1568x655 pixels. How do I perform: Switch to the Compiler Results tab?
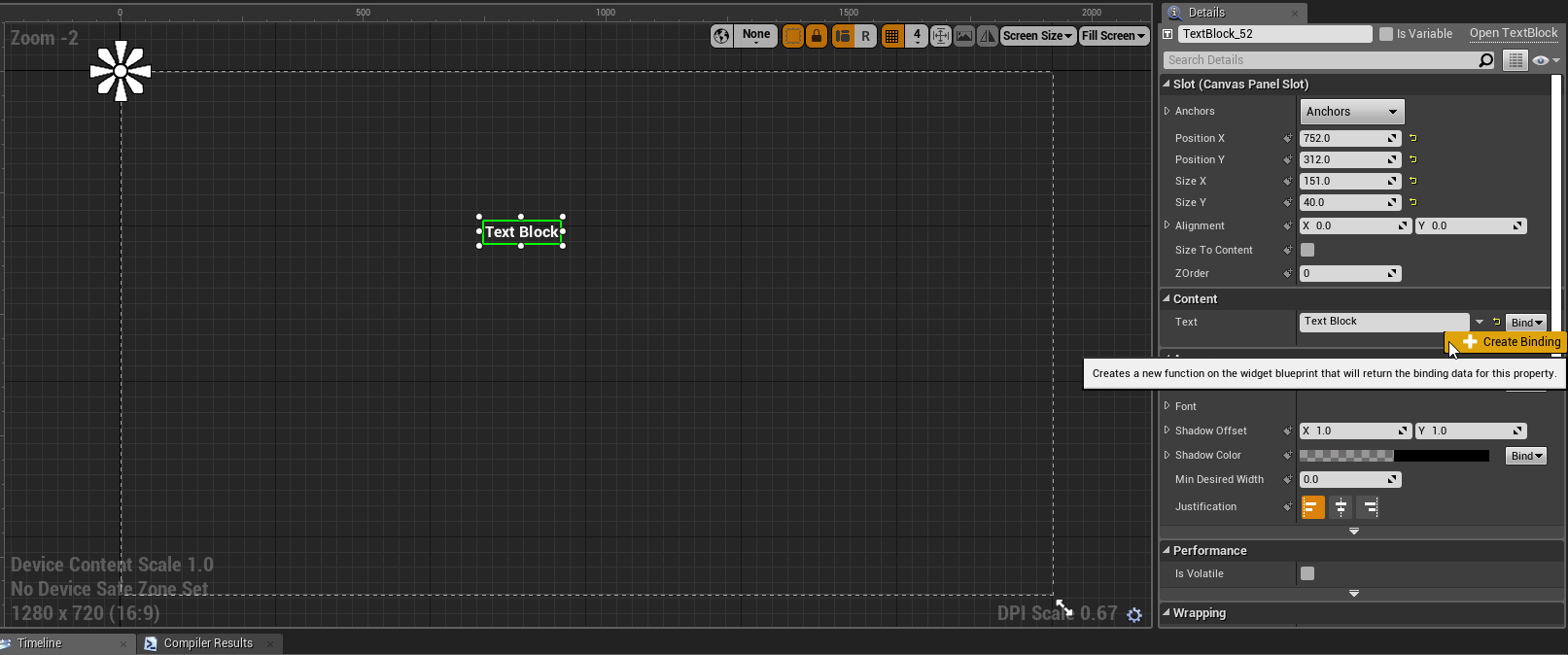point(208,643)
